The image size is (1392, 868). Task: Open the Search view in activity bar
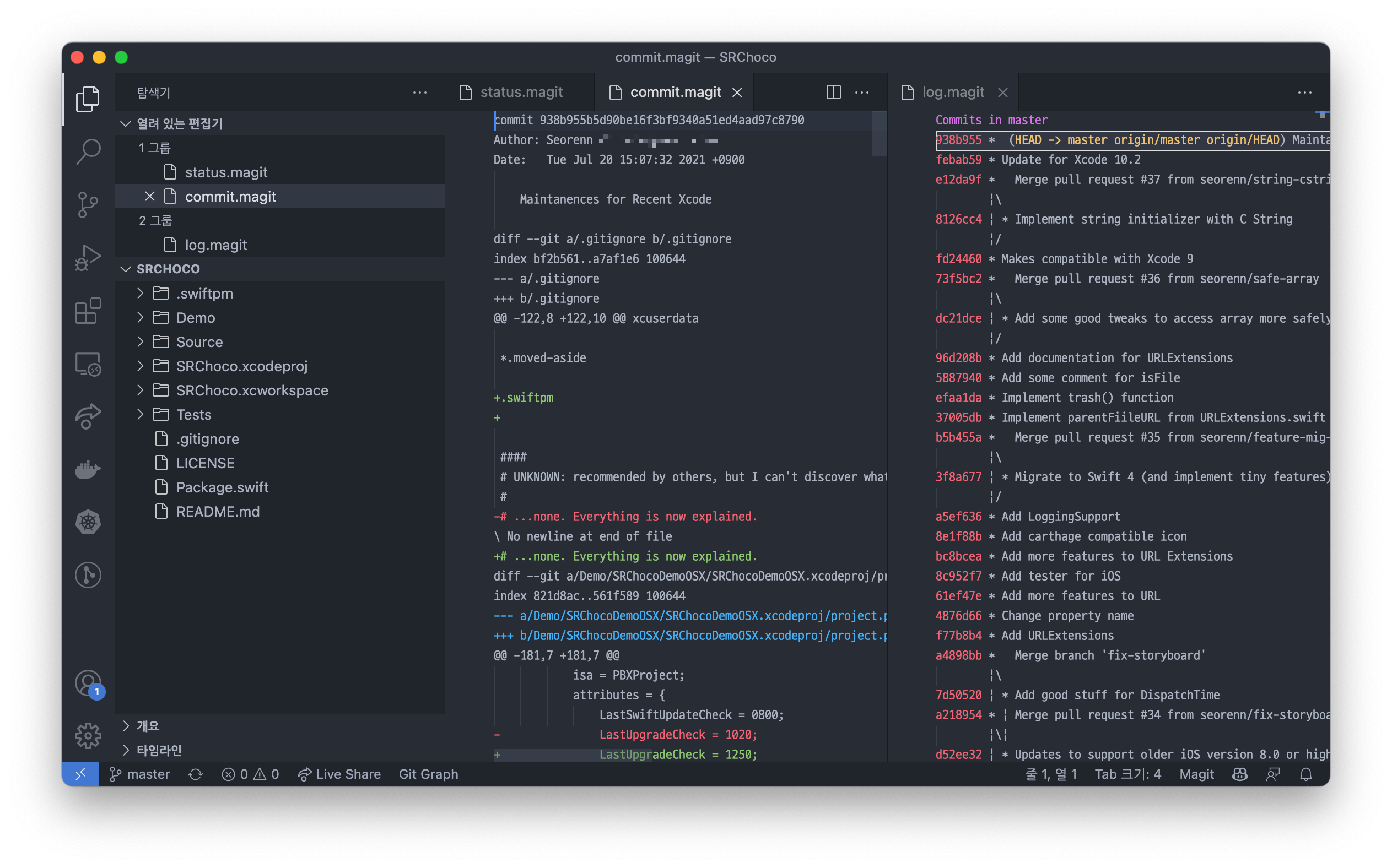pyautogui.click(x=88, y=151)
